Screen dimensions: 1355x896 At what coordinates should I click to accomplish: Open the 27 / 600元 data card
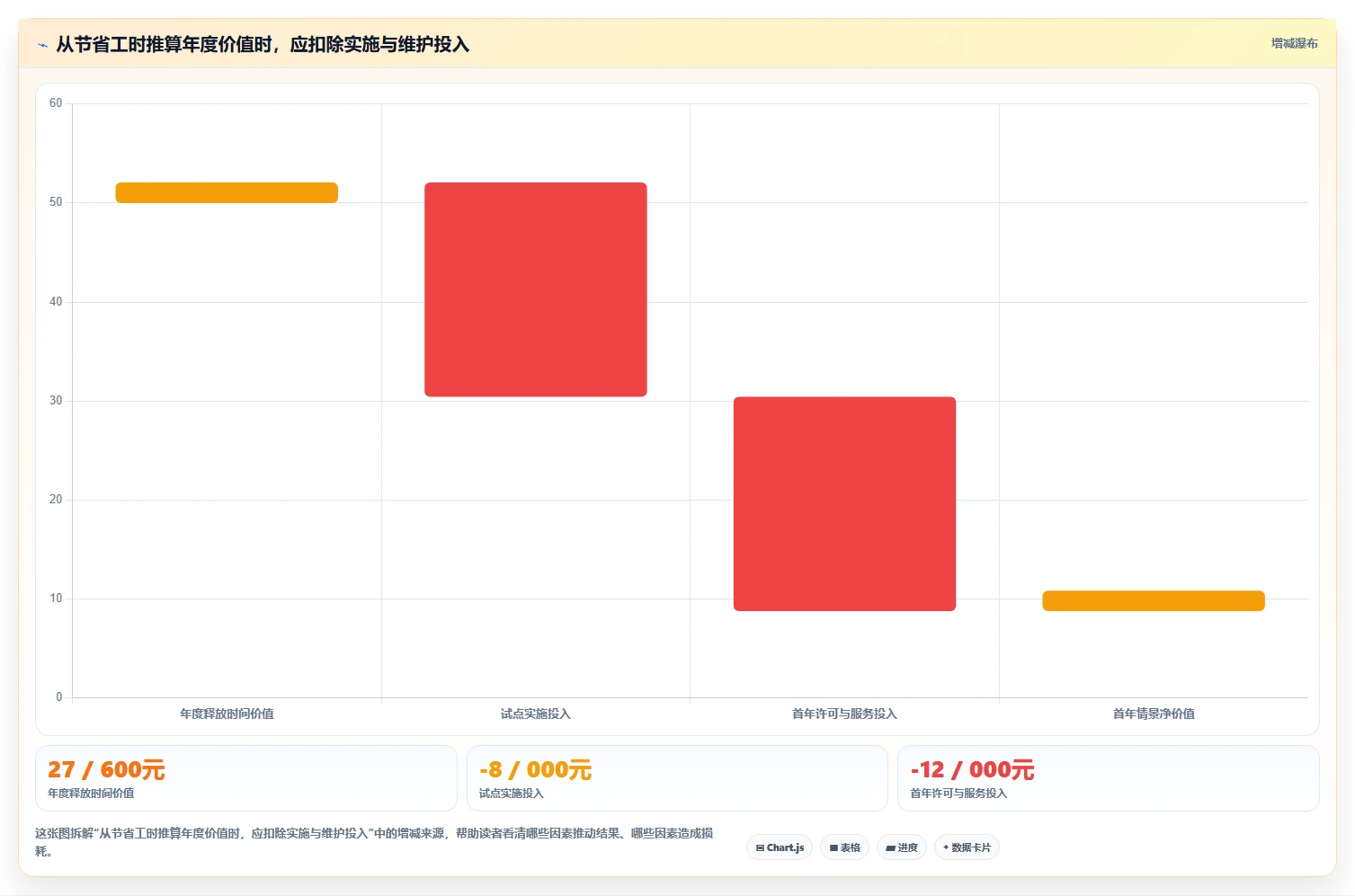pyautogui.click(x=246, y=778)
